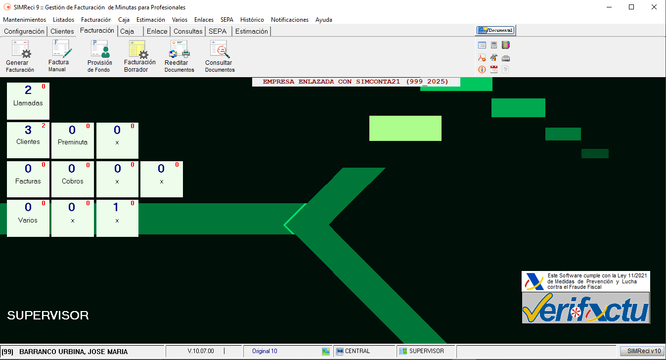This screenshot has width=666, height=360.
Task: Click the Original 10 status text
Action: [x=264, y=351]
